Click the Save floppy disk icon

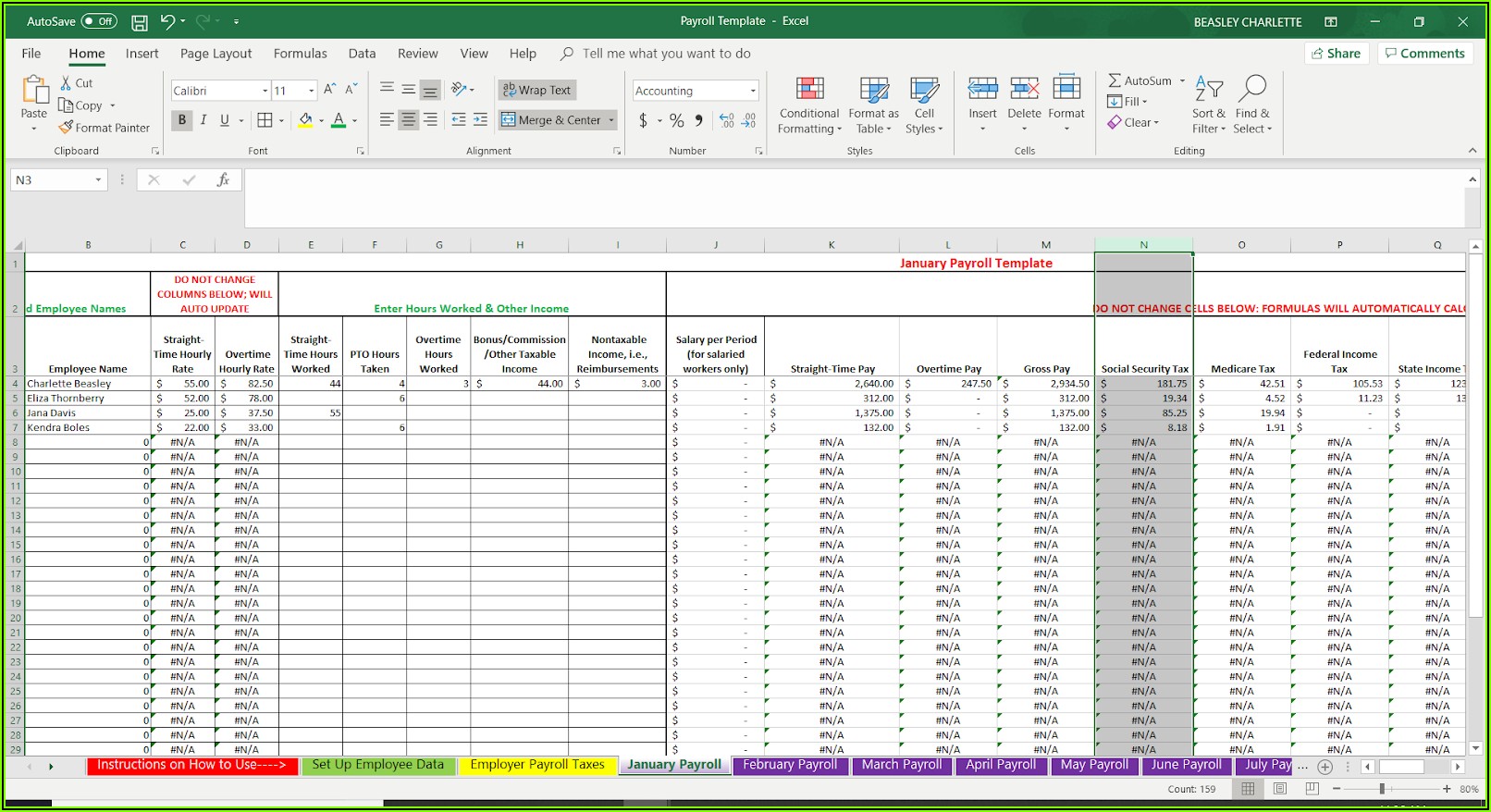(140, 21)
